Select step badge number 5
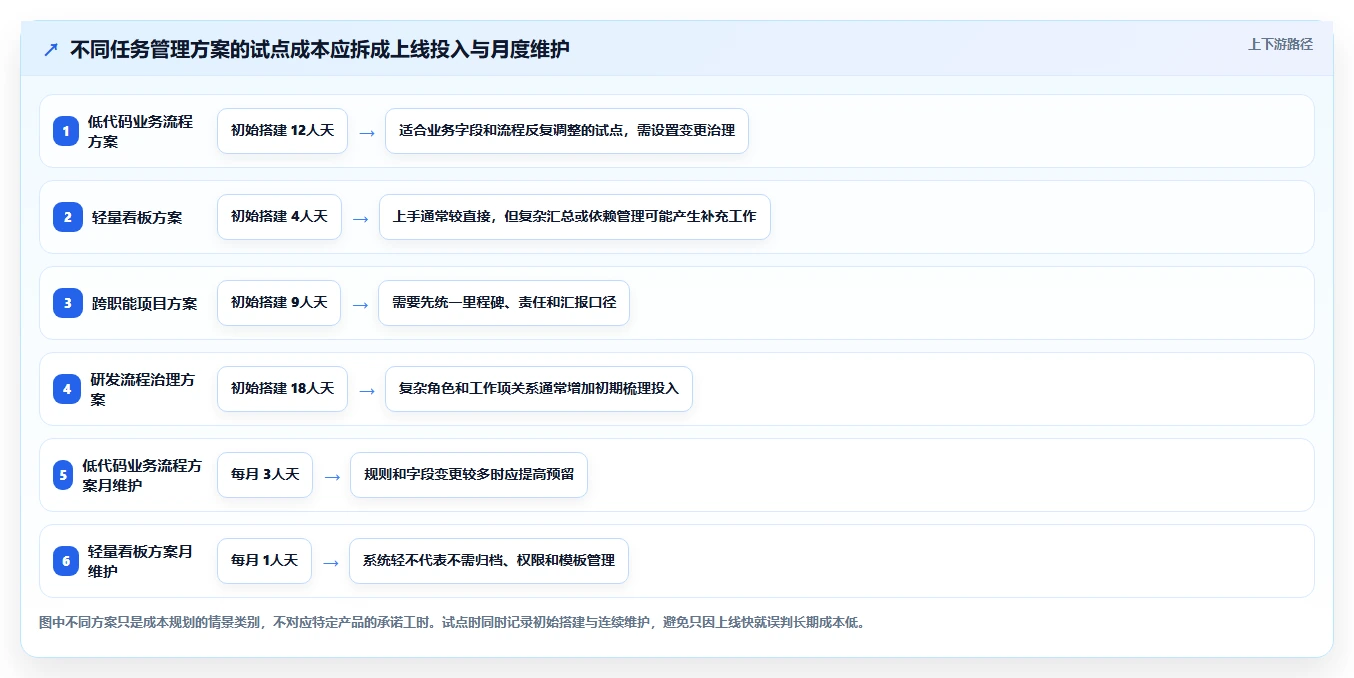The image size is (1354, 678). point(63,475)
